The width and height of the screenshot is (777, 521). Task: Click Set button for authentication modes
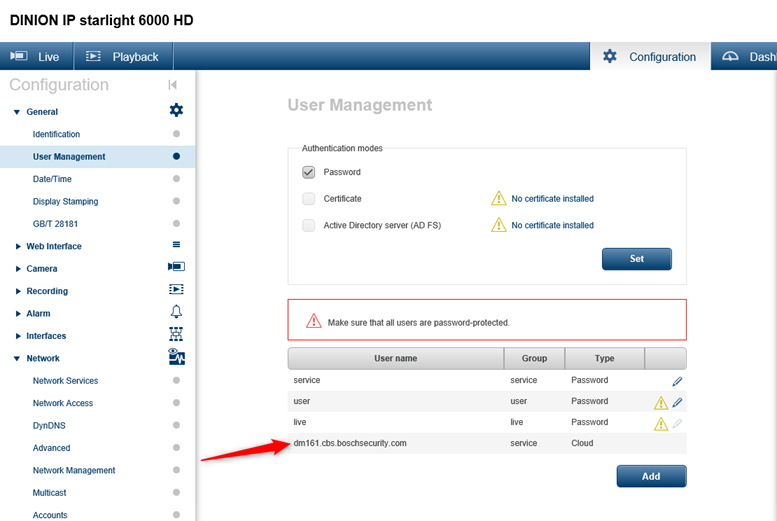637,259
